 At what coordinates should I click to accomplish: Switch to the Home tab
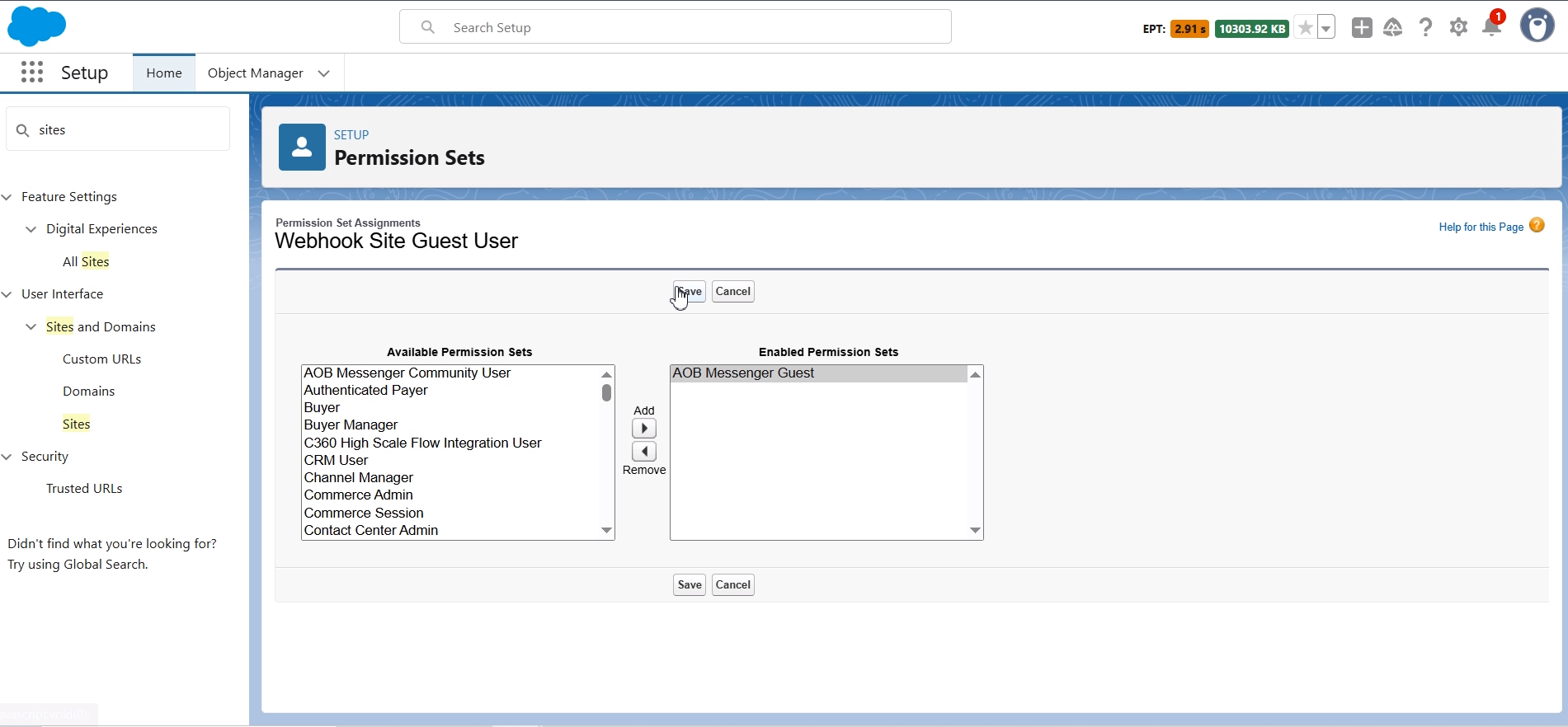164,73
